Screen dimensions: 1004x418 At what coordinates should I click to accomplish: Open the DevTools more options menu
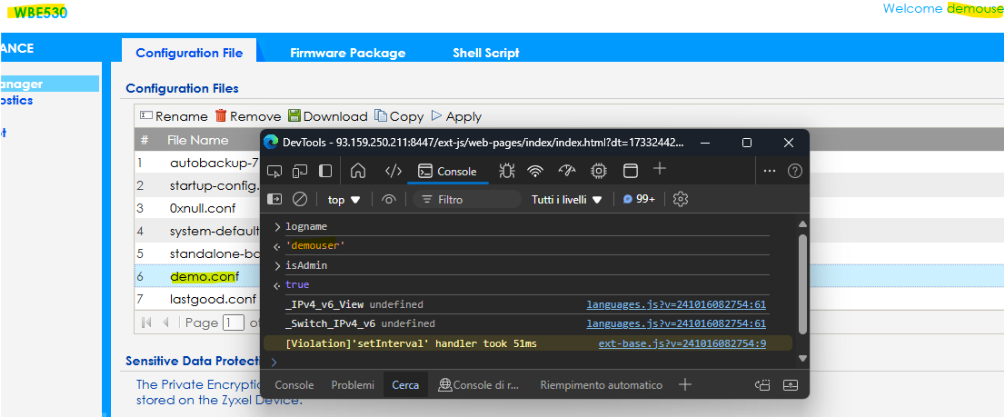769,171
